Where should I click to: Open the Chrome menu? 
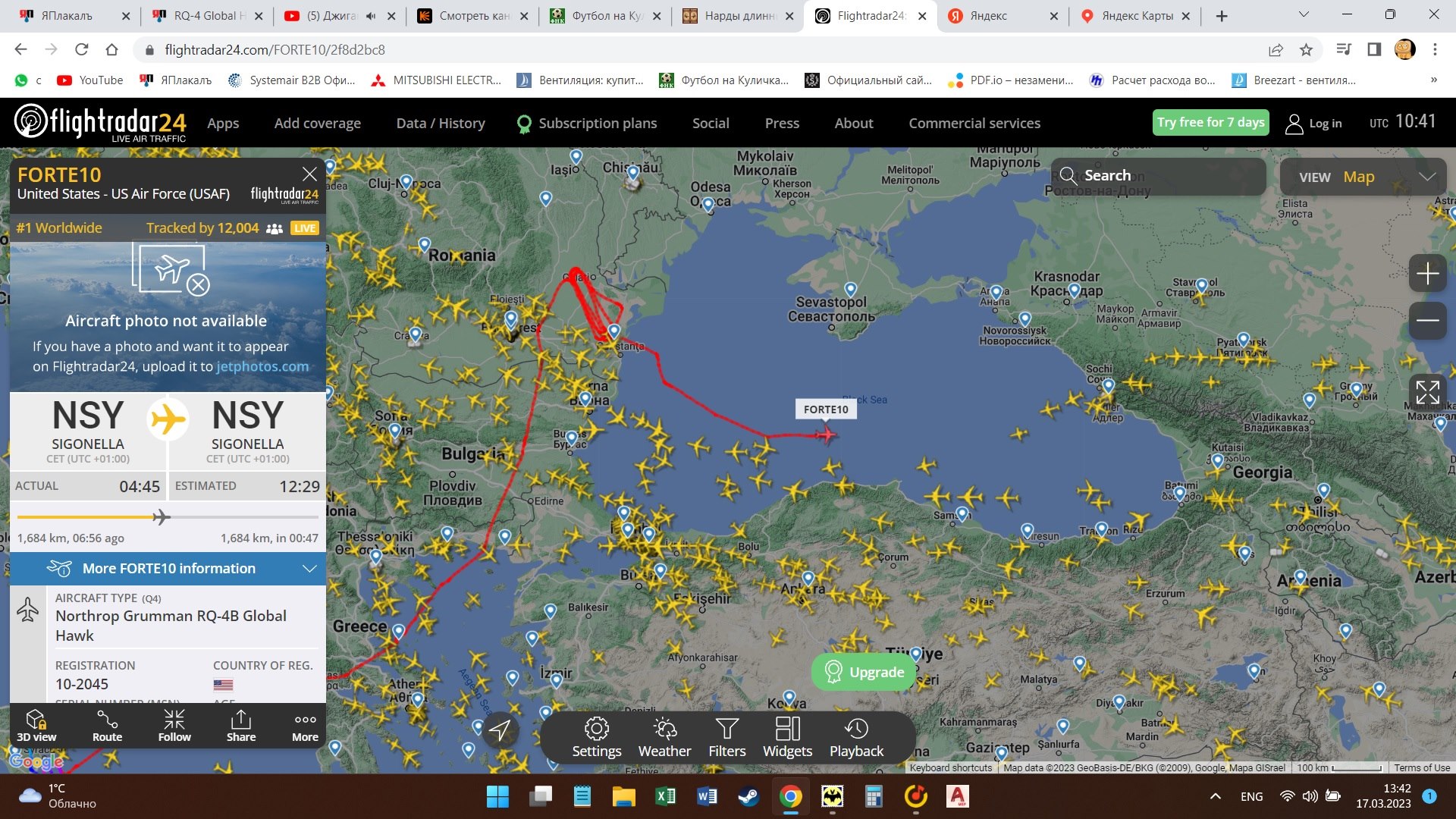coord(1435,50)
